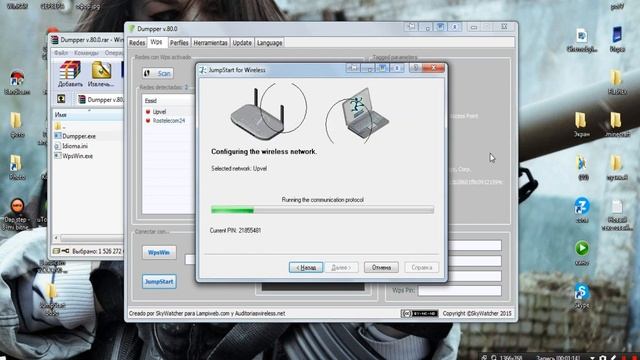This screenshot has width=640, height=360.
Task: Click the Извлечь extract icon in WinRAR
Action: (x=101, y=74)
